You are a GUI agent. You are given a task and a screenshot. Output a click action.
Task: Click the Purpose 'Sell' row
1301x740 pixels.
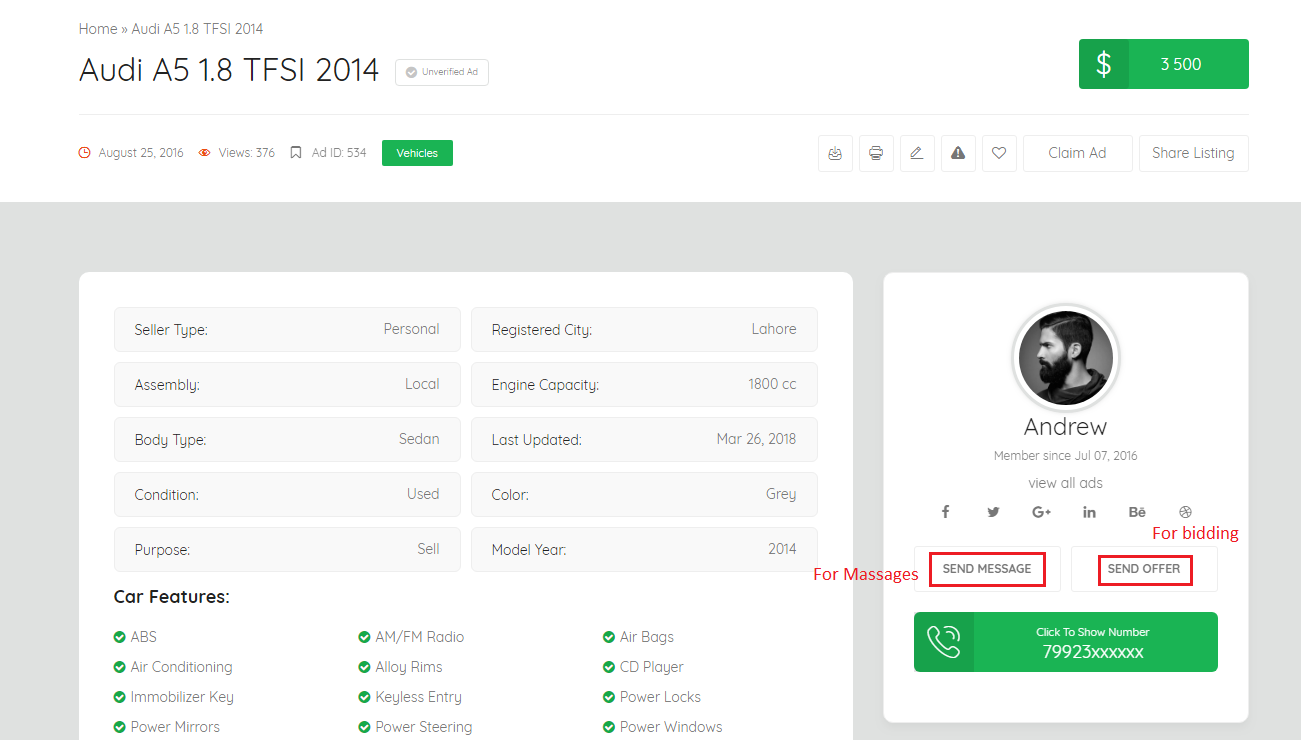287,549
